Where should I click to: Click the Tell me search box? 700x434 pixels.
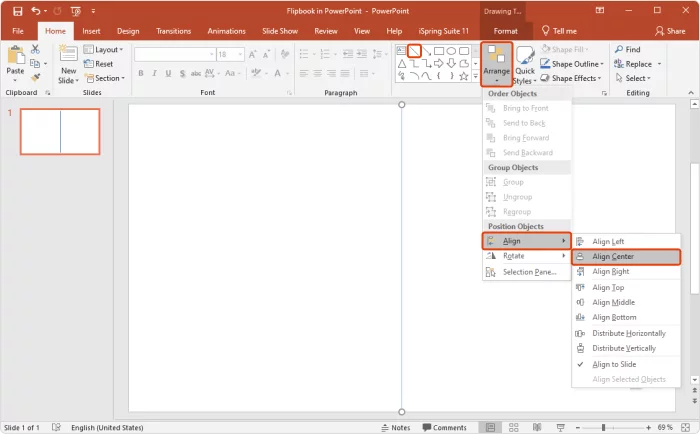[559, 31]
